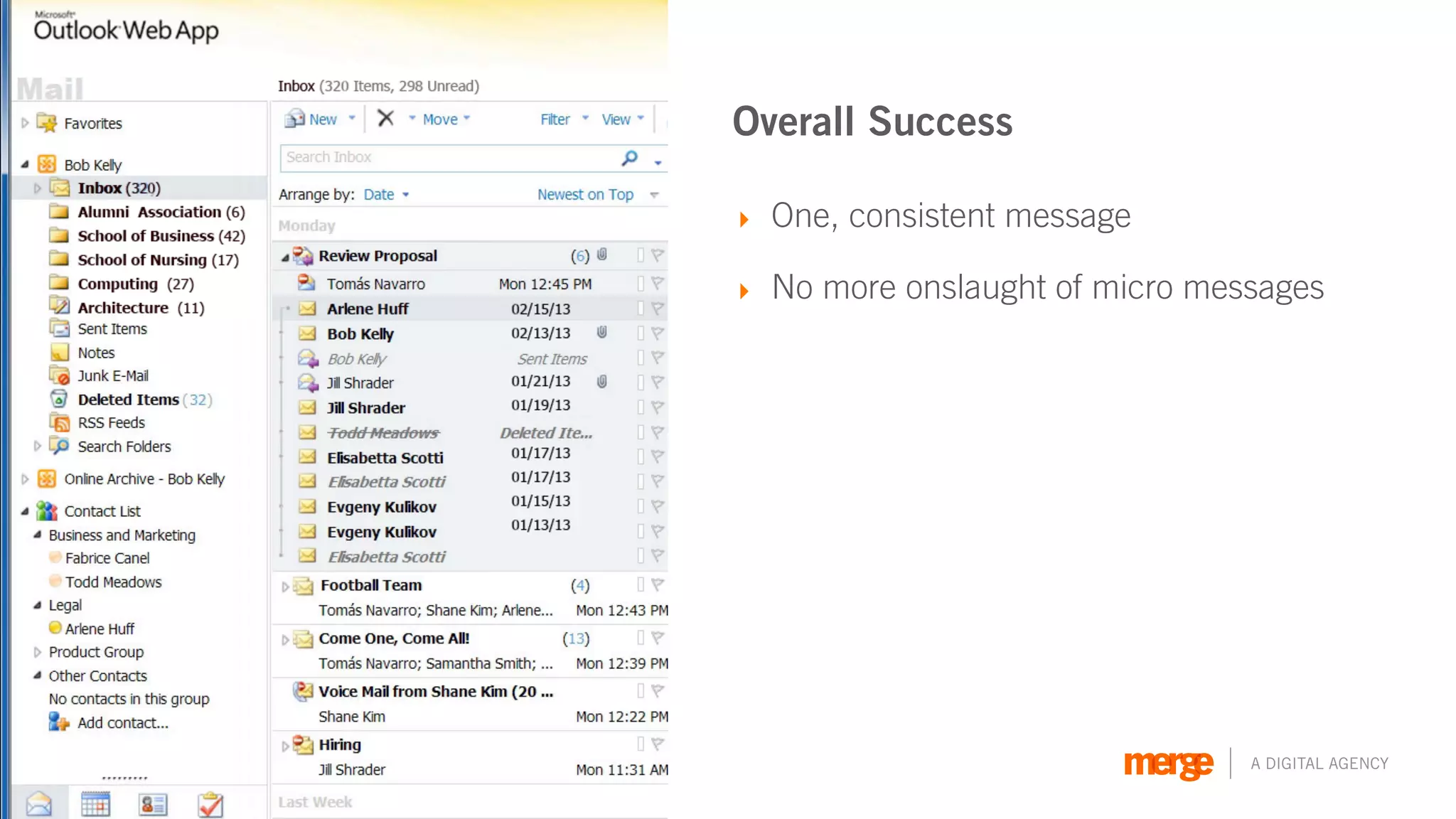Open the Arrange by Date dropdown
Screen dimensions: 1456x819
coord(386,194)
